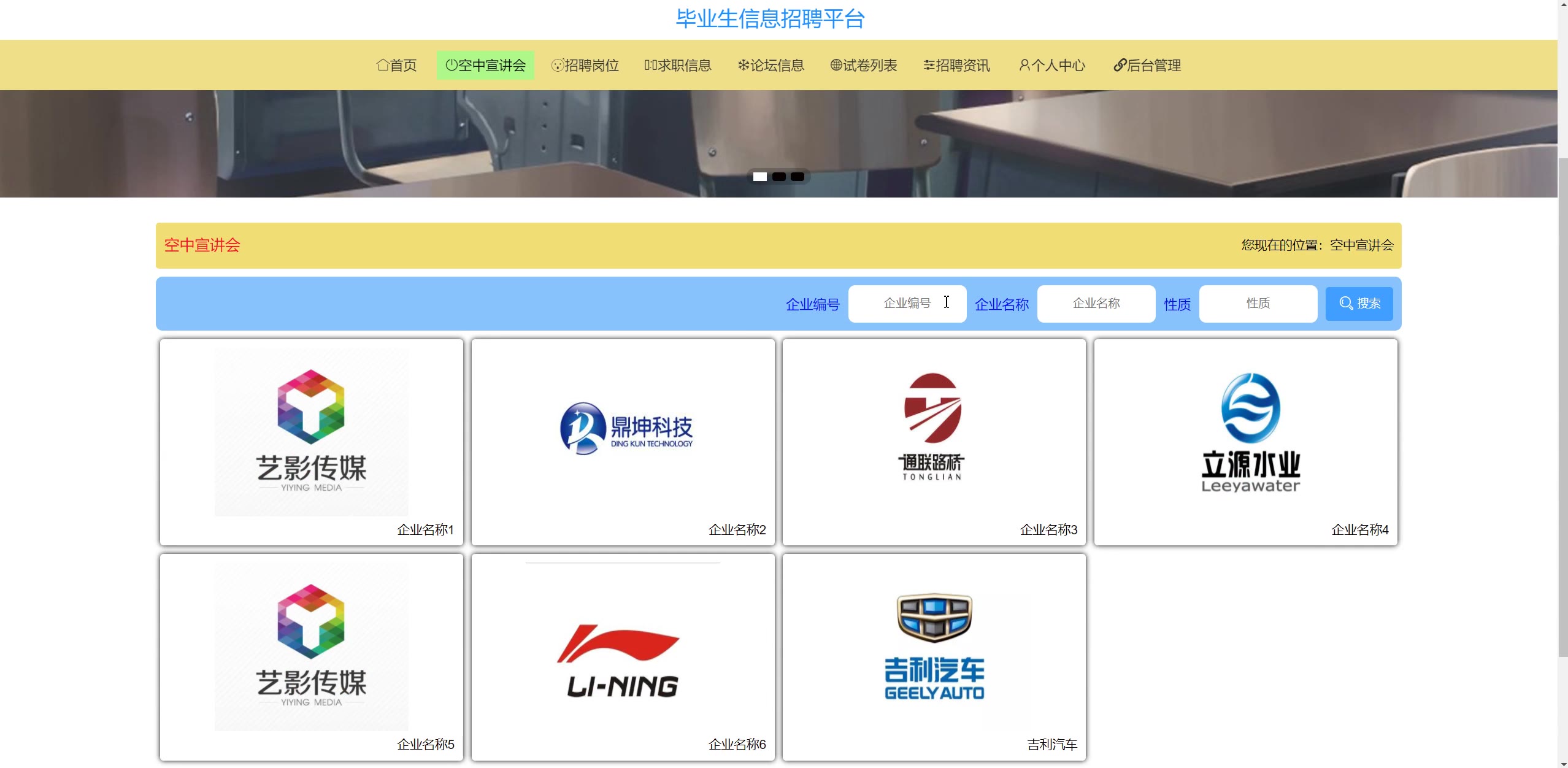The height and width of the screenshot is (768, 1568).
Task: Go to 招聘岗位 in the navigation bar
Action: pos(585,65)
